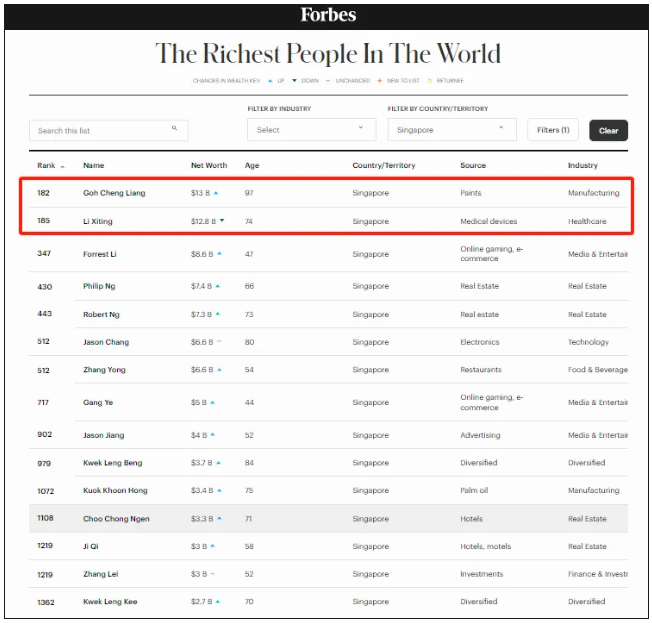The height and width of the screenshot is (623, 652).
Task: Click up arrow beside $7.4 B
Action: [218, 286]
